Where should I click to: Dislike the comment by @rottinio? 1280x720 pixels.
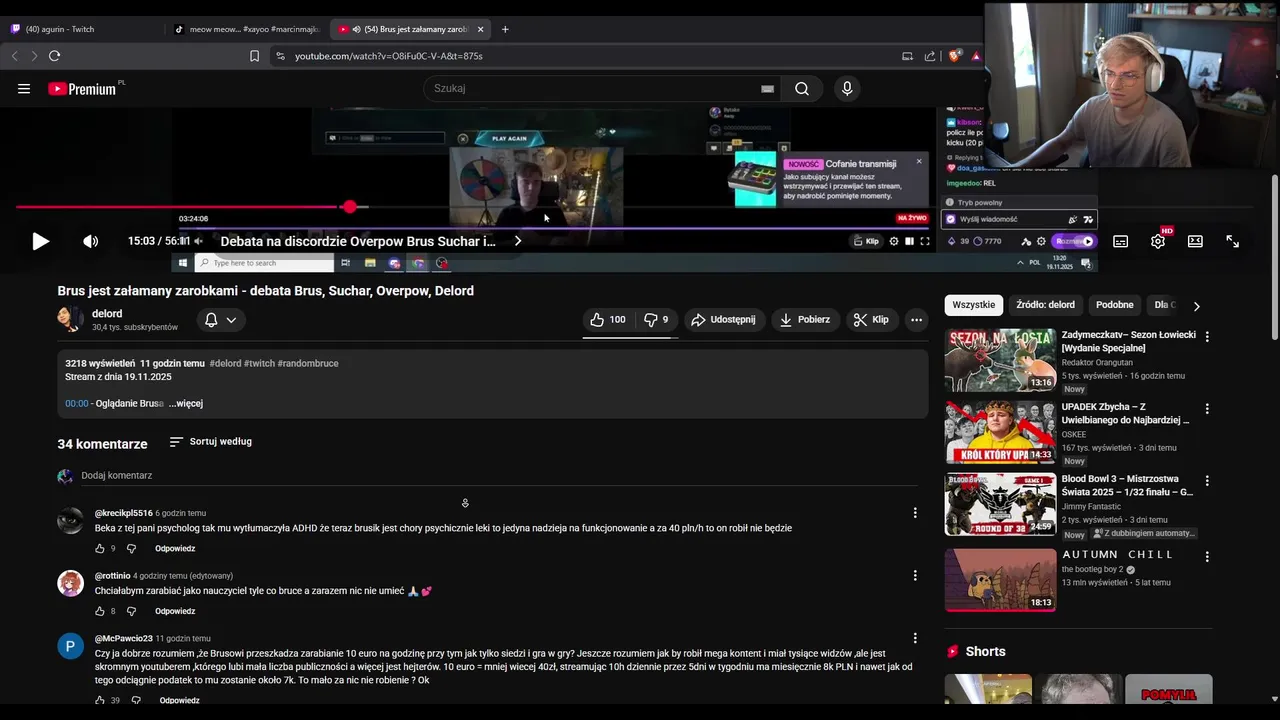pyautogui.click(x=131, y=611)
